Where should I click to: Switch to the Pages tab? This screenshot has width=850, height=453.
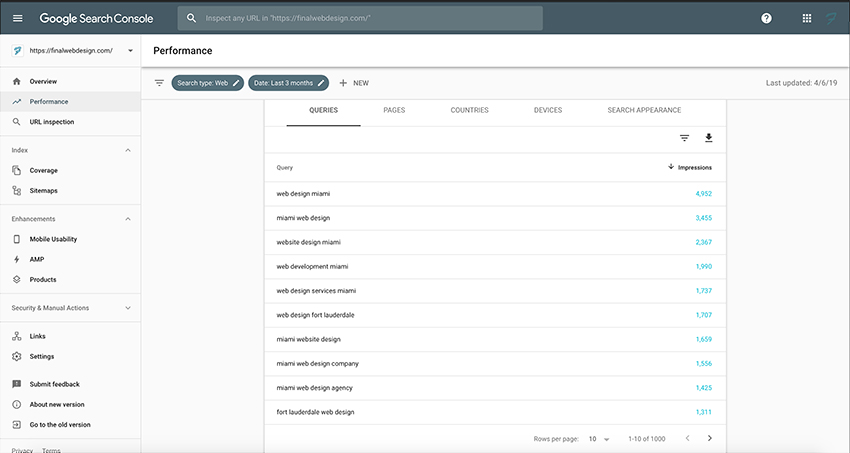pyautogui.click(x=394, y=110)
